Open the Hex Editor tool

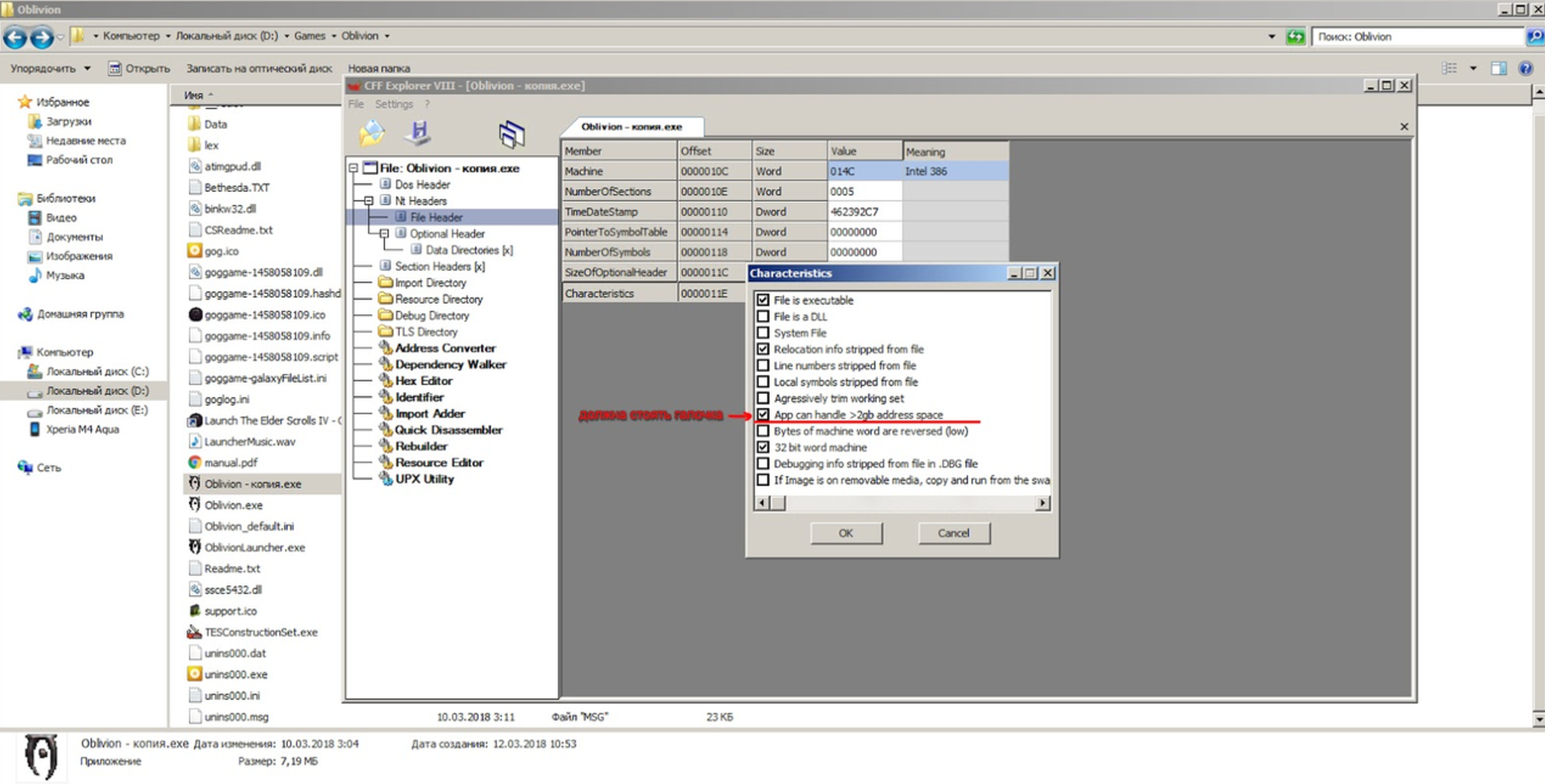[423, 380]
